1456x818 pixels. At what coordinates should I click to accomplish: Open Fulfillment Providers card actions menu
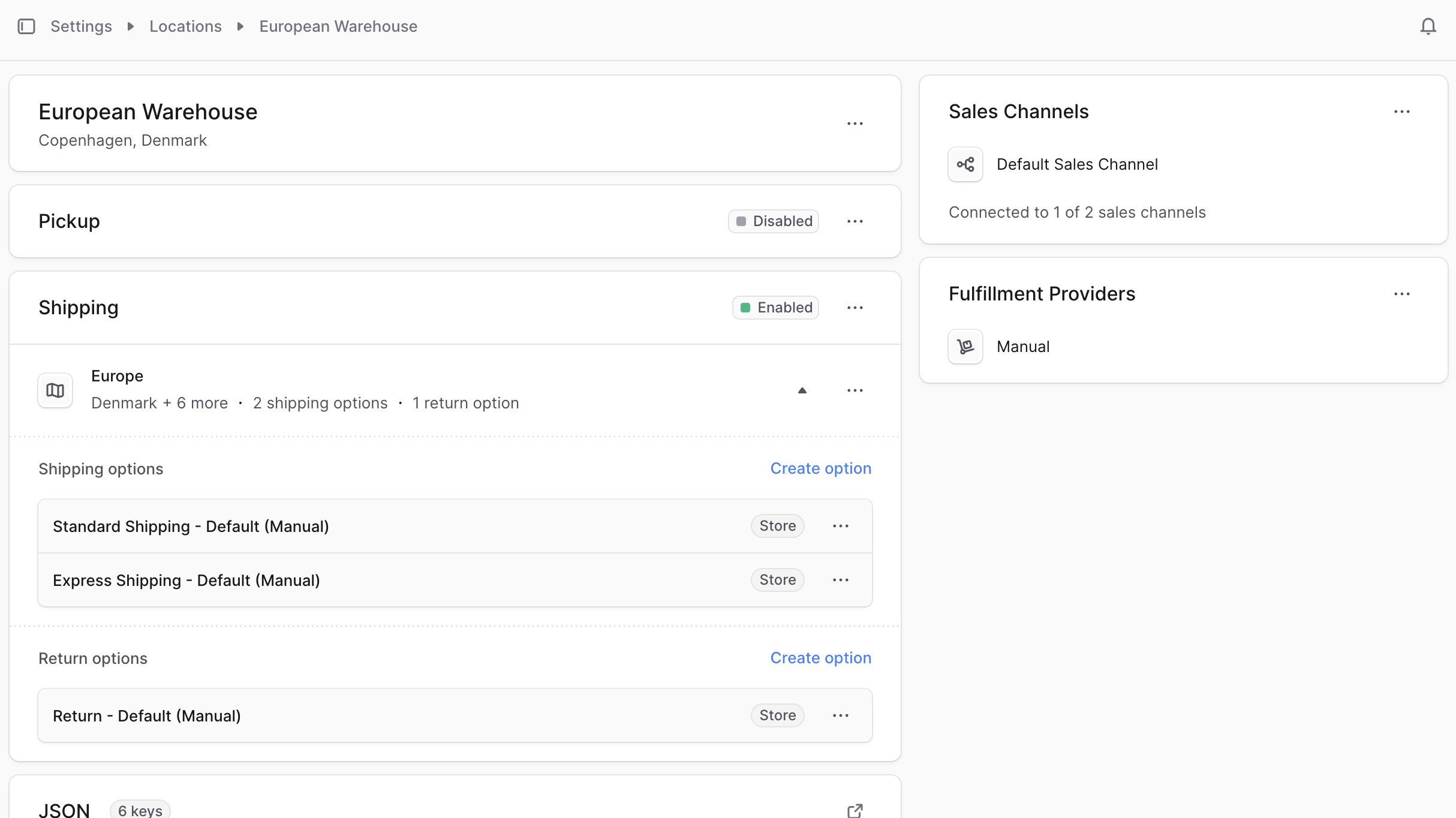tap(1401, 294)
